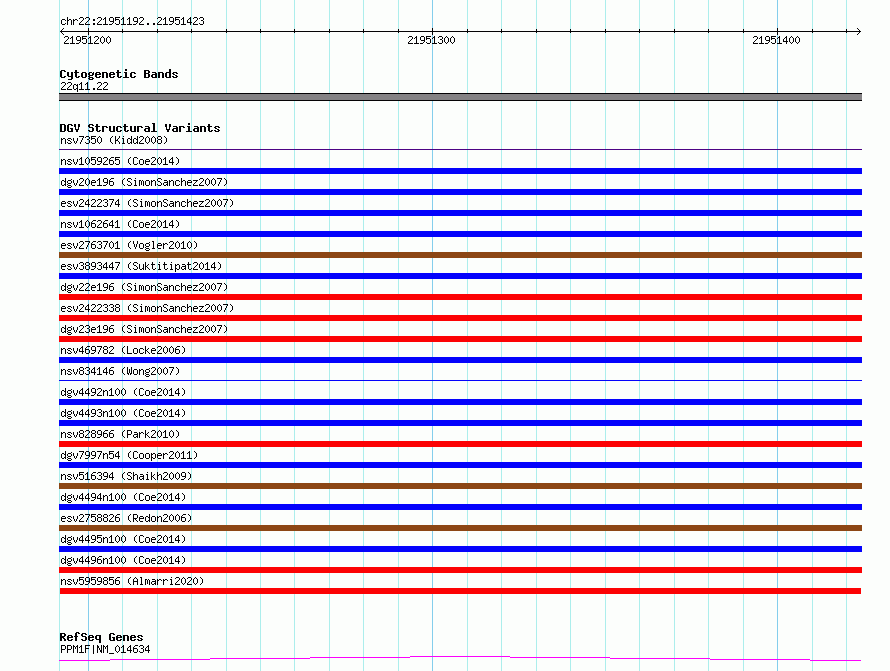Select variant esv2422338 (SimonSanchez2007) label
890x671 pixels.
pyautogui.click(x=147, y=308)
